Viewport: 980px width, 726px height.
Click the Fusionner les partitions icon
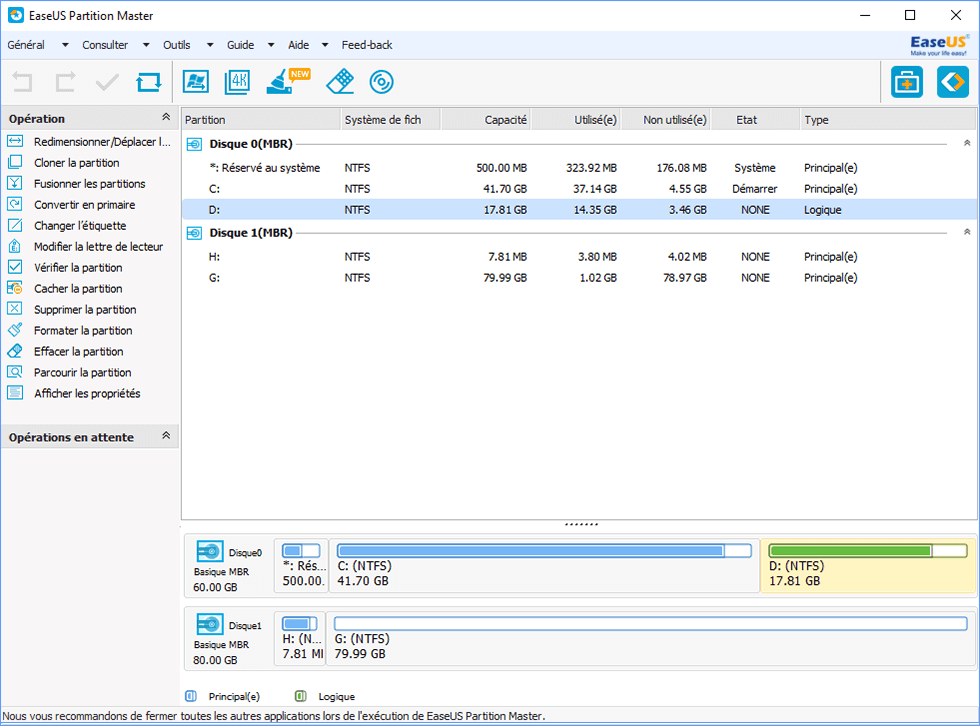[x=15, y=183]
